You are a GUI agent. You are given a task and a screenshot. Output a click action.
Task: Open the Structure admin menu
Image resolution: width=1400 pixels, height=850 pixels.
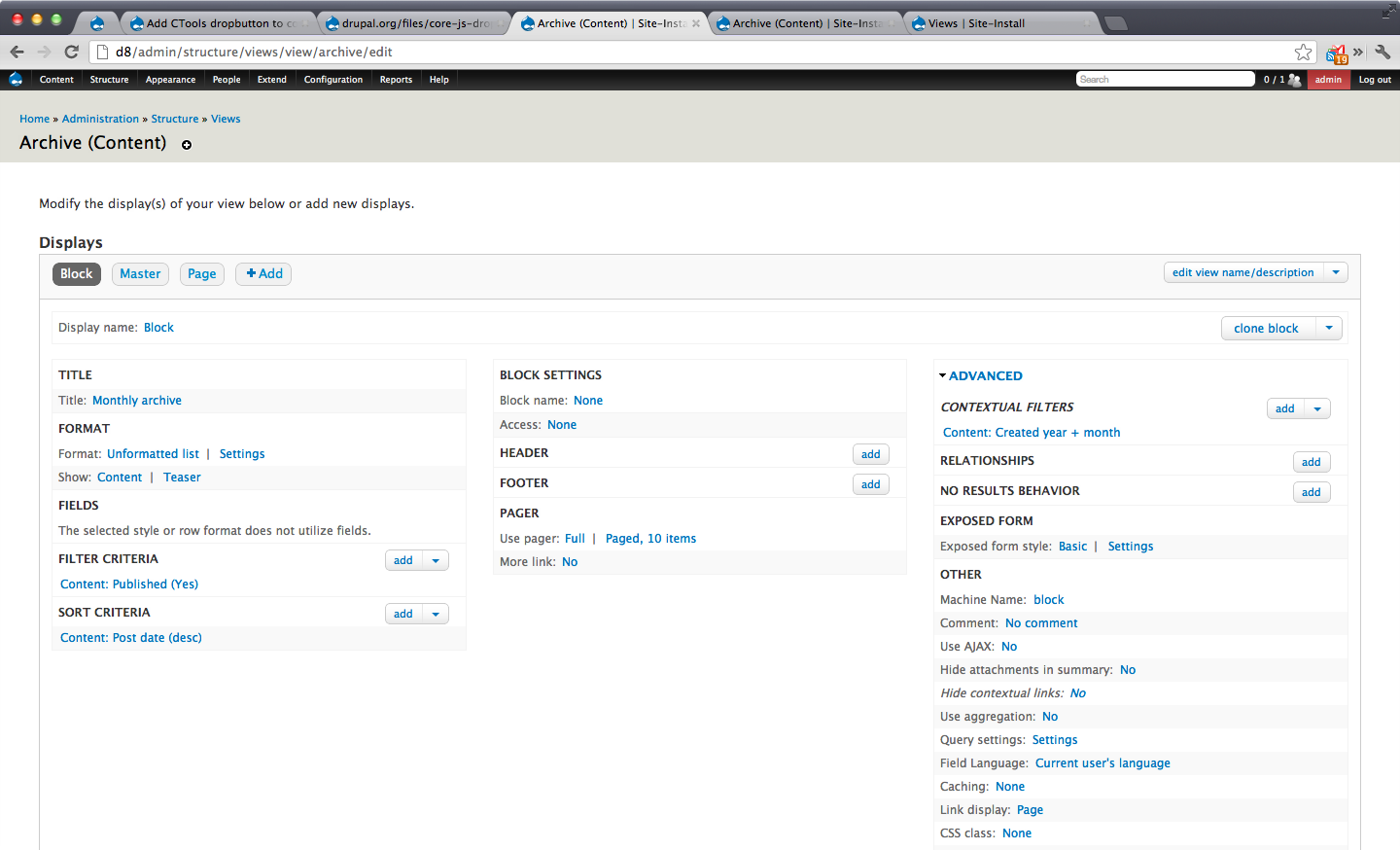(109, 80)
